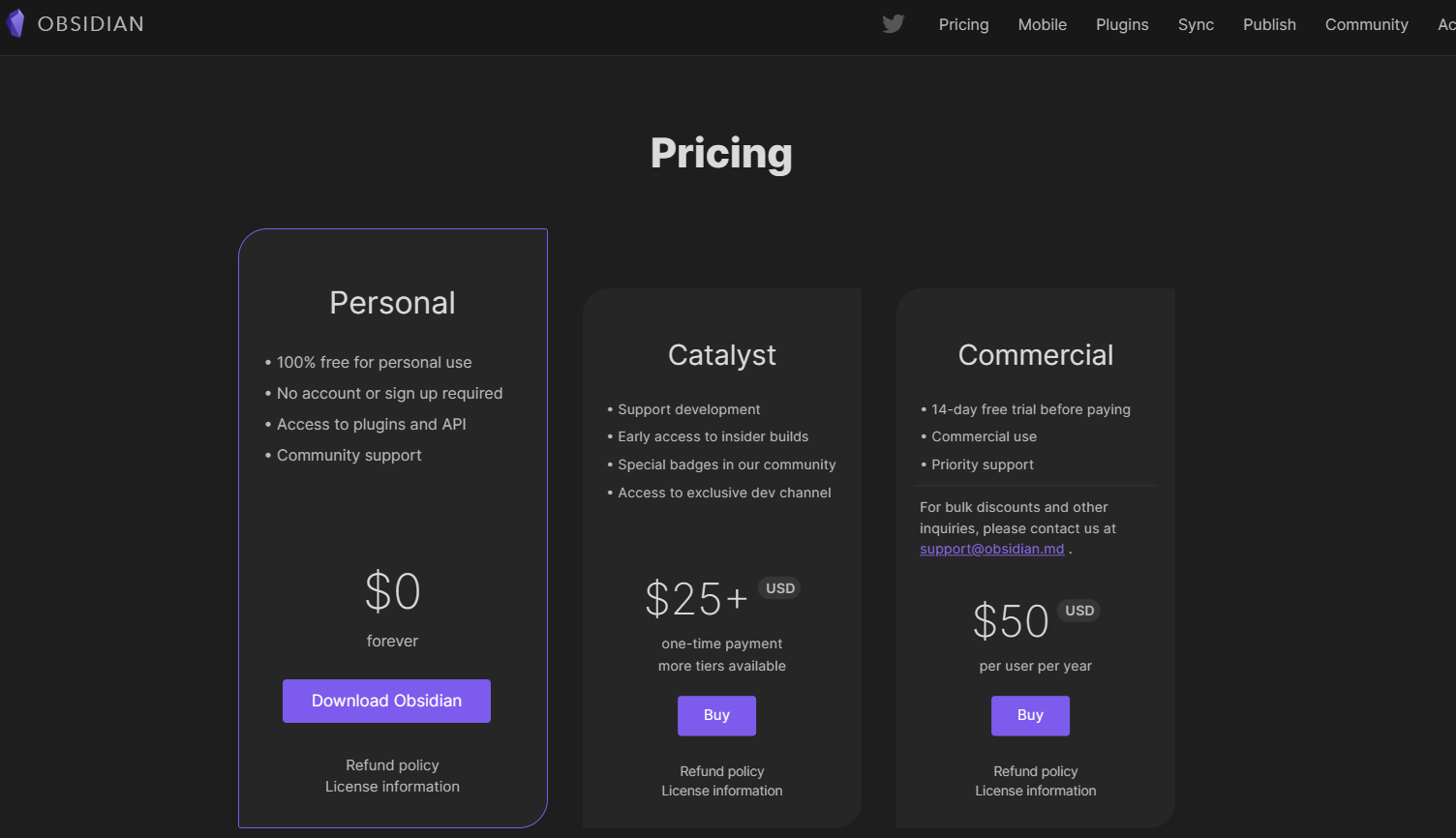The width and height of the screenshot is (1456, 838).
Task: Open the Twitter bird icon link
Action: coord(894,24)
